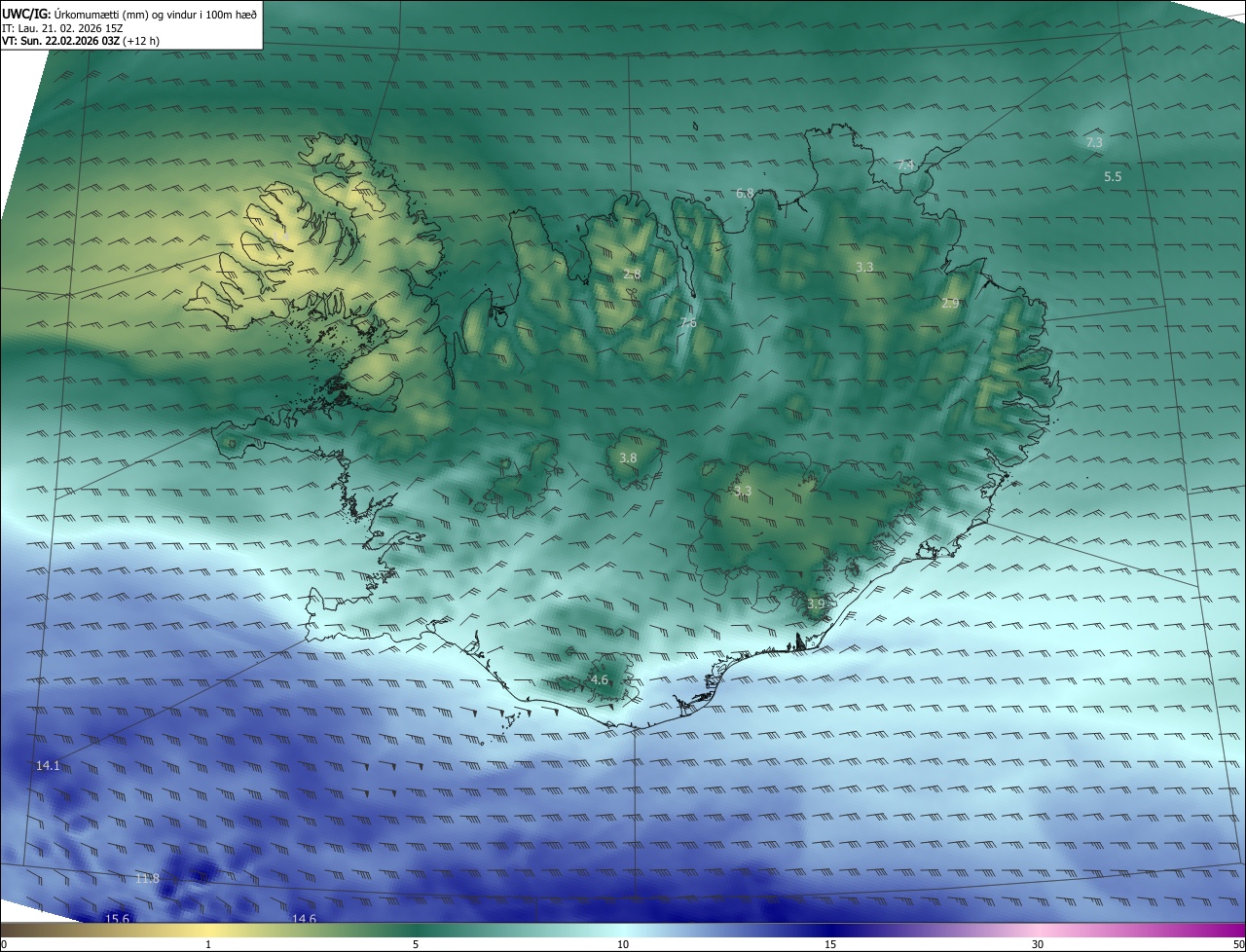Screen dimensions: 1246x952
Task: Click the 1 tick on the color scale
Action: 208,944
